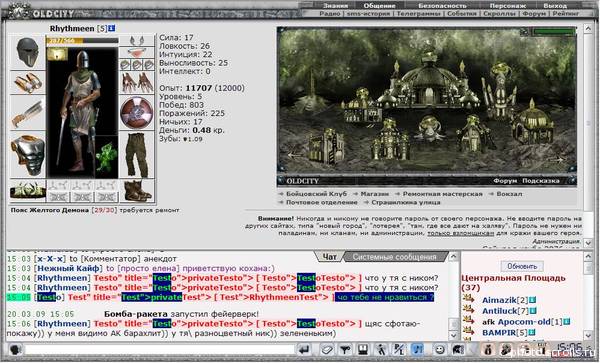Viewport: 600px width, 363px height.
Task: Go to Страшилкина улица
Action: [x=405, y=202]
